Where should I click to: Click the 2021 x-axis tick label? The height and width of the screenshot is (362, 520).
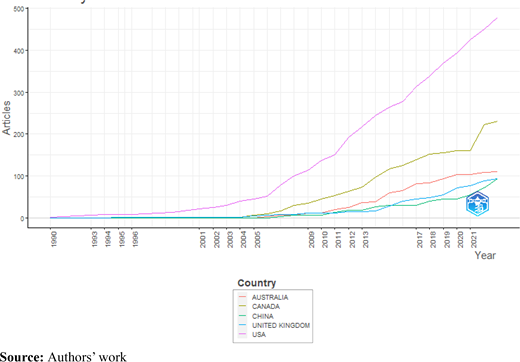click(474, 239)
